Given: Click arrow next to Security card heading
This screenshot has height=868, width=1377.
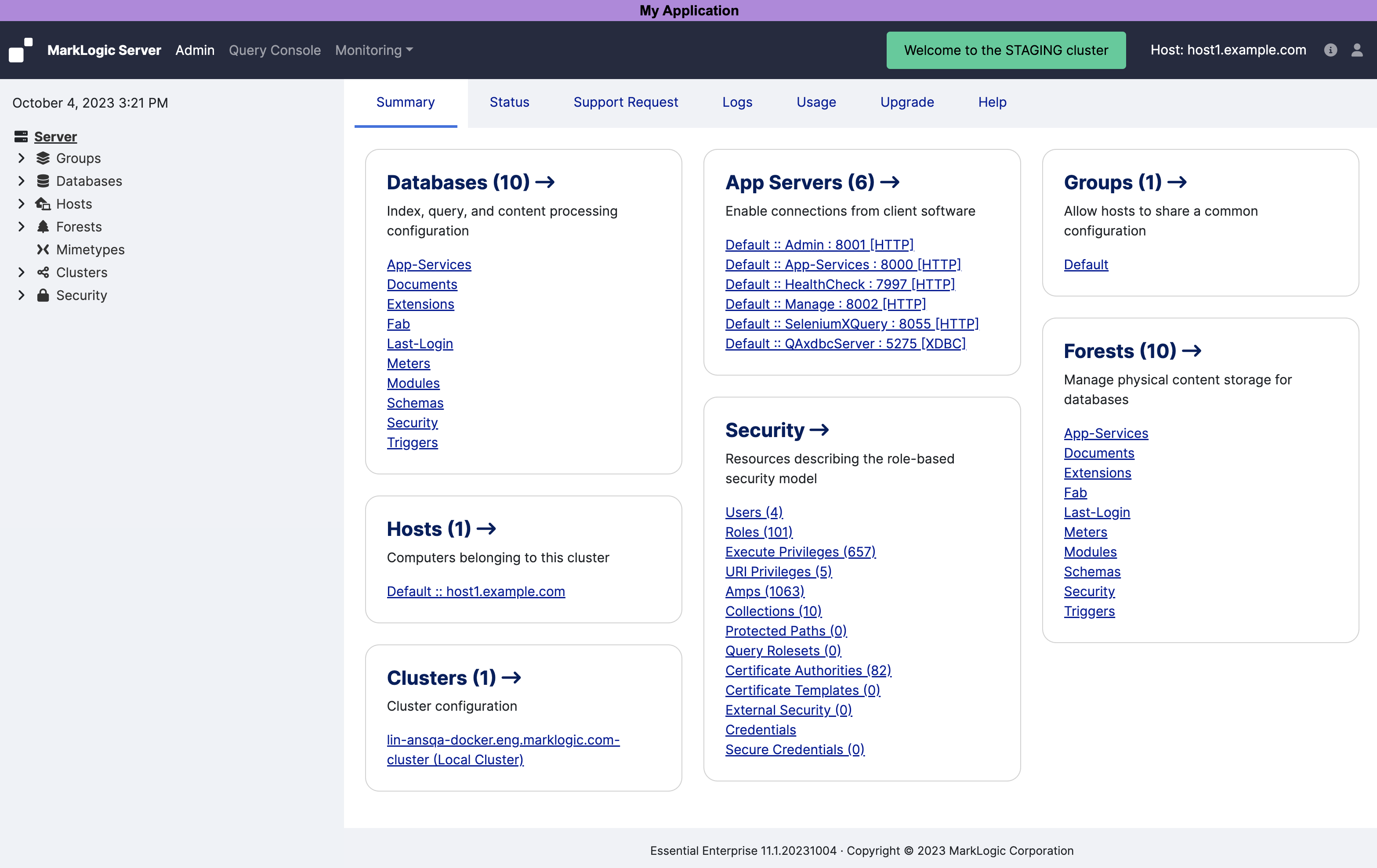Looking at the screenshot, I should 819,430.
